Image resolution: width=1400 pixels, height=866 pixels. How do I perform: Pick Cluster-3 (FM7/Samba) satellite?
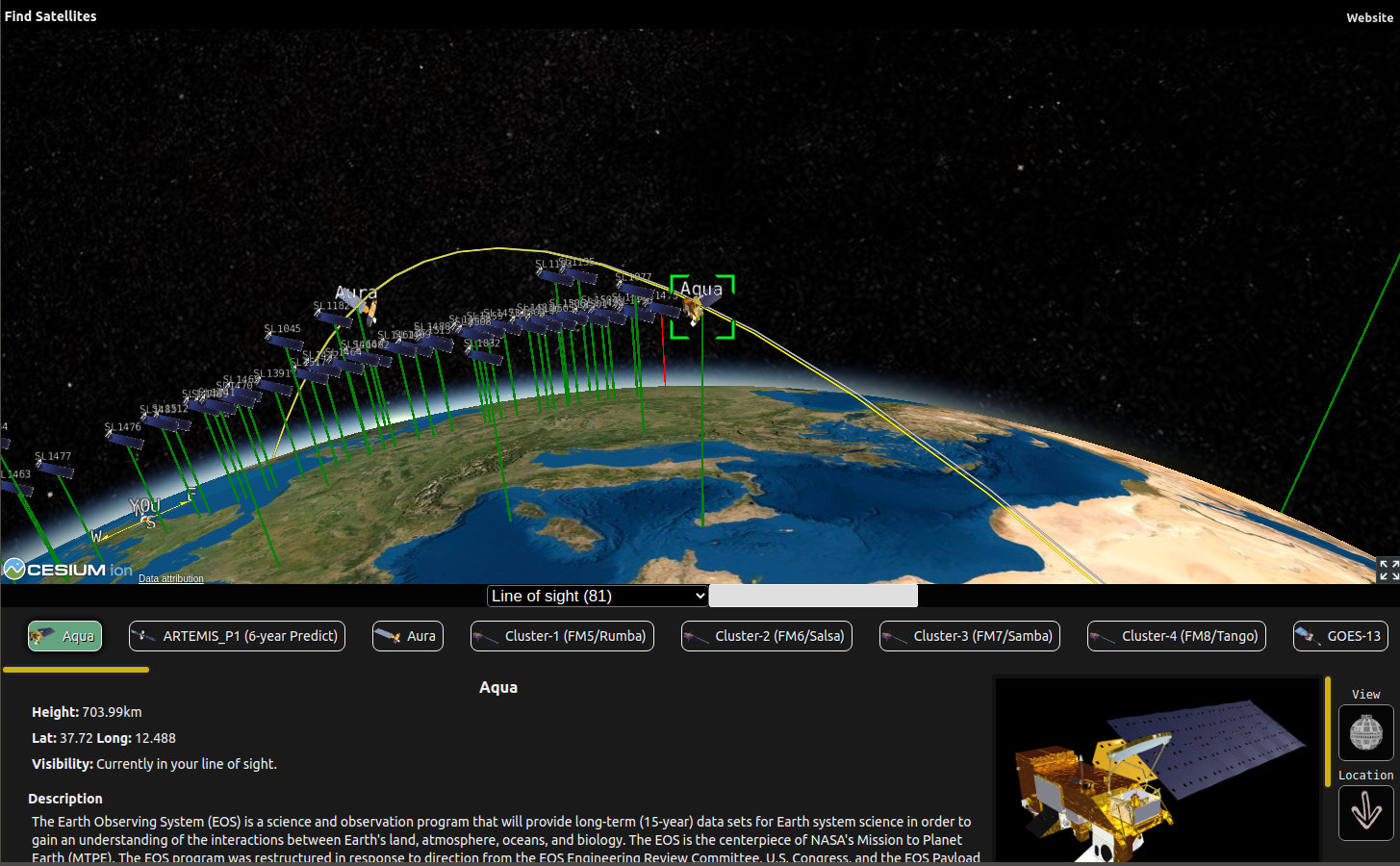click(970, 636)
